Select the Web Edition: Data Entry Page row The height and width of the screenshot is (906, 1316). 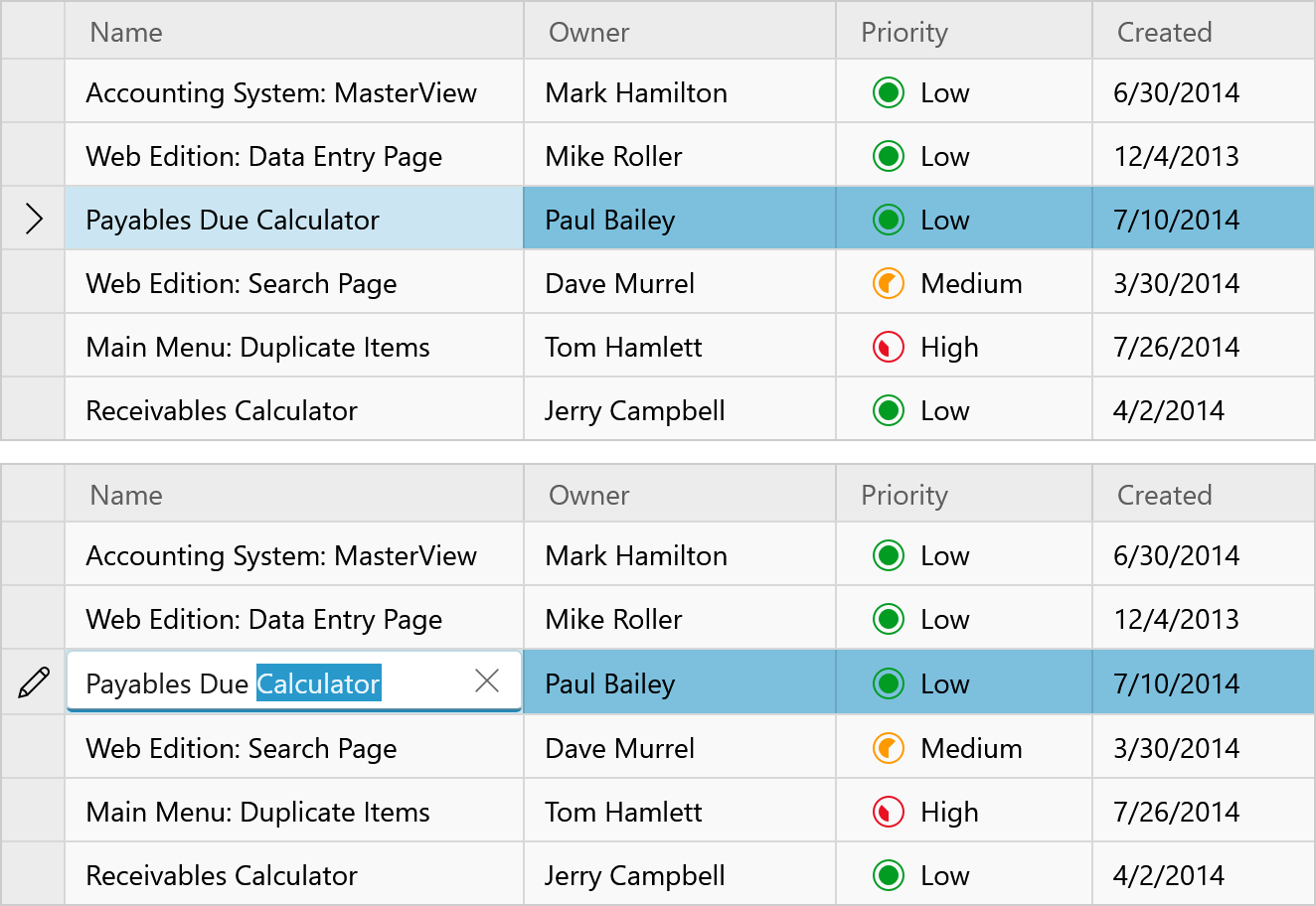pyautogui.click(x=294, y=155)
